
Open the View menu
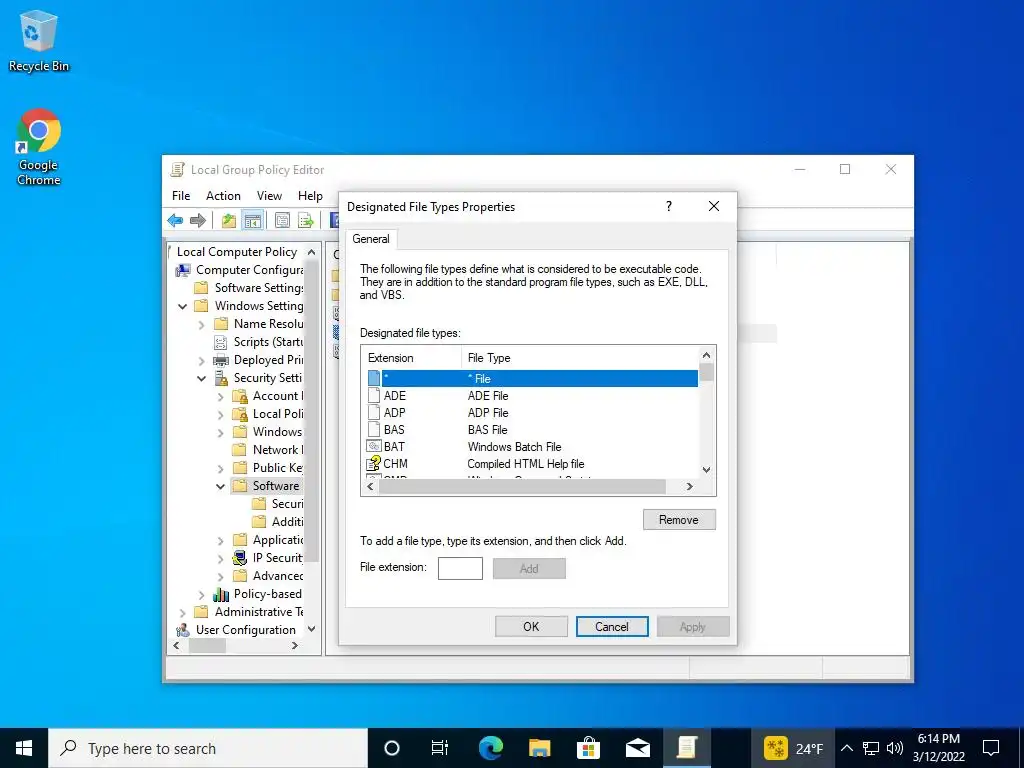tap(269, 196)
